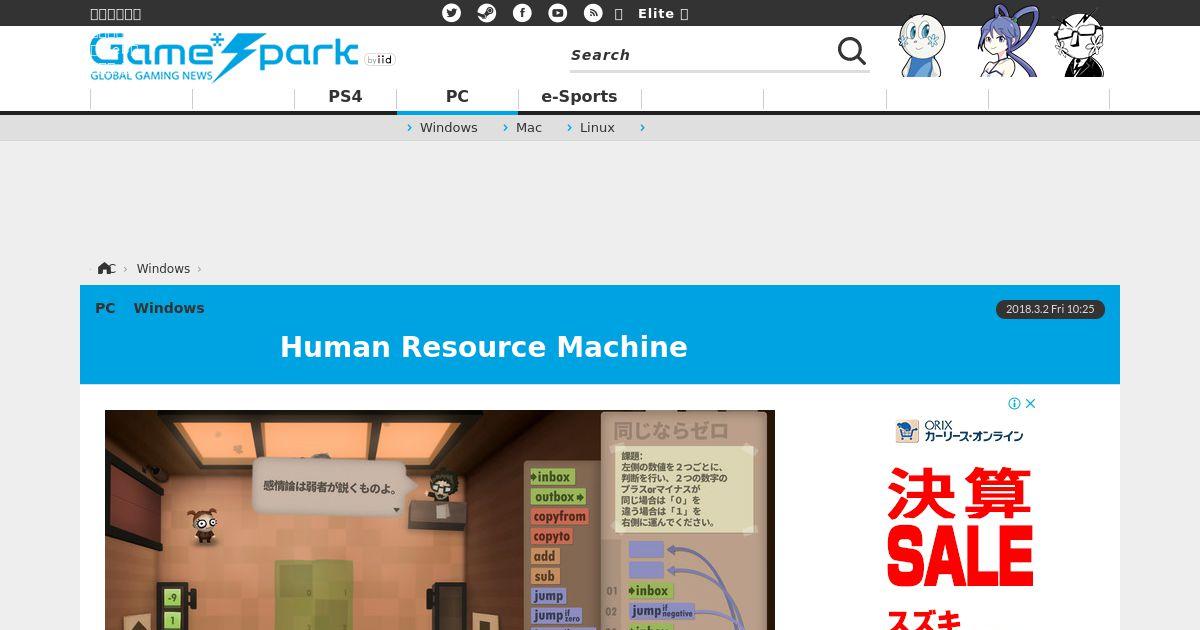Screen dimensions: 1200x630
Task: Open the RSS feed icon
Action: click(593, 13)
